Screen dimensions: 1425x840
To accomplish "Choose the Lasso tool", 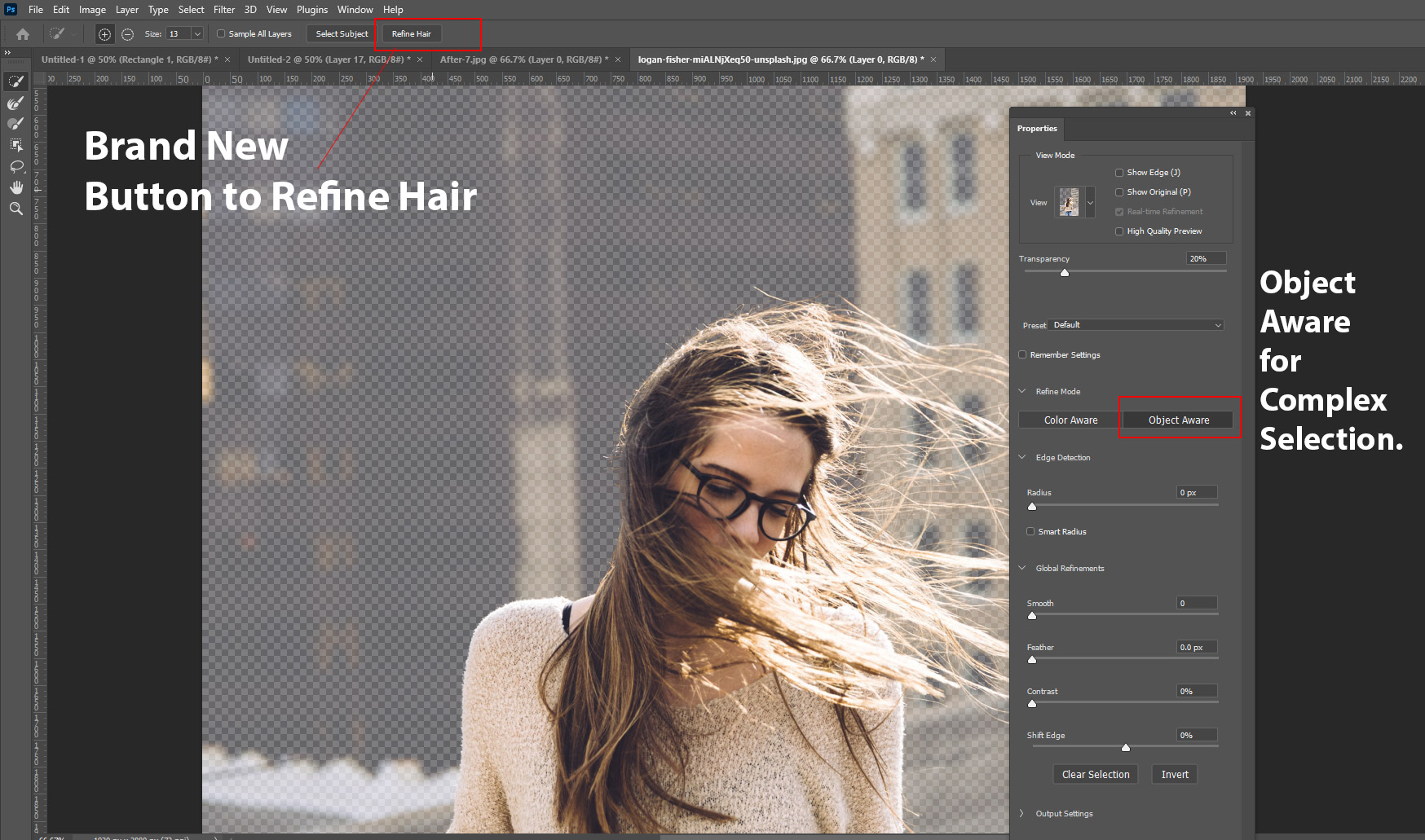I will pos(15,166).
